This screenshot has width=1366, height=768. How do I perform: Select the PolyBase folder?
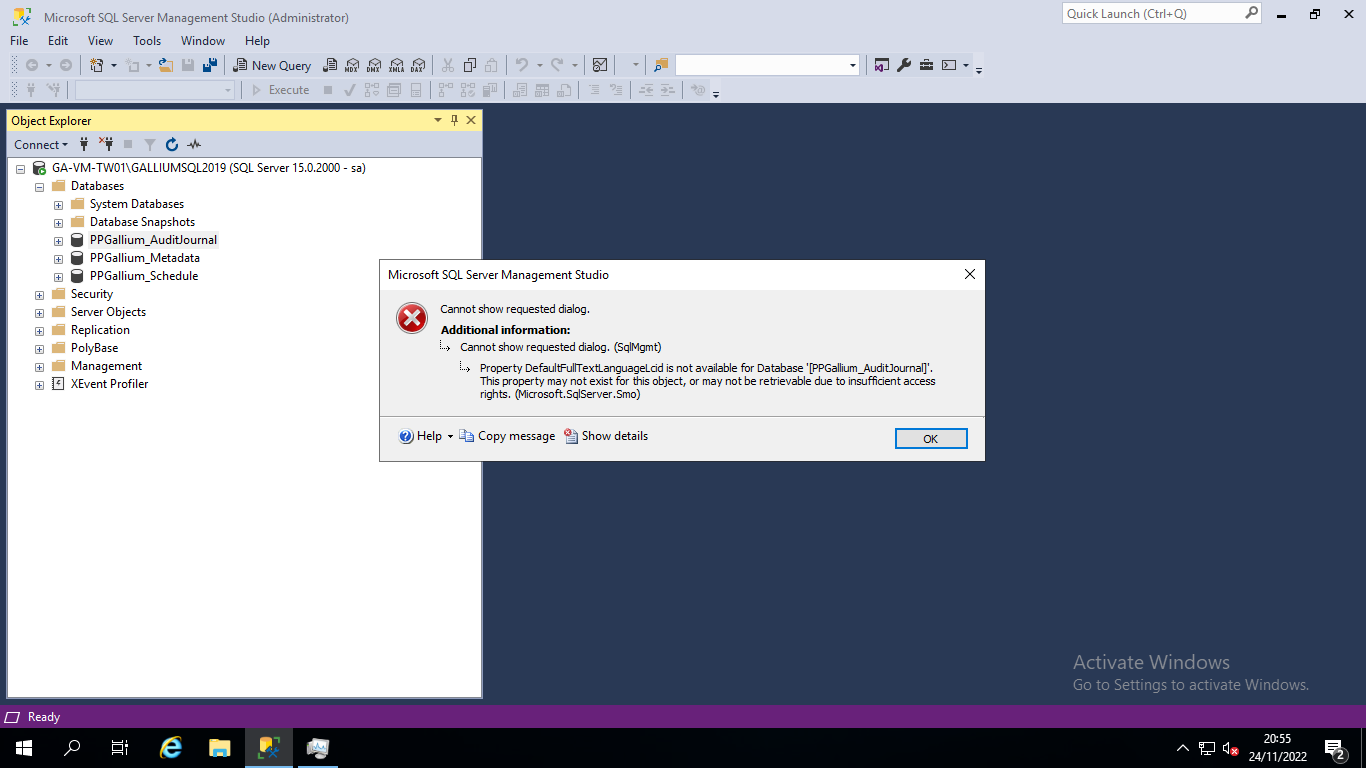[x=94, y=348]
